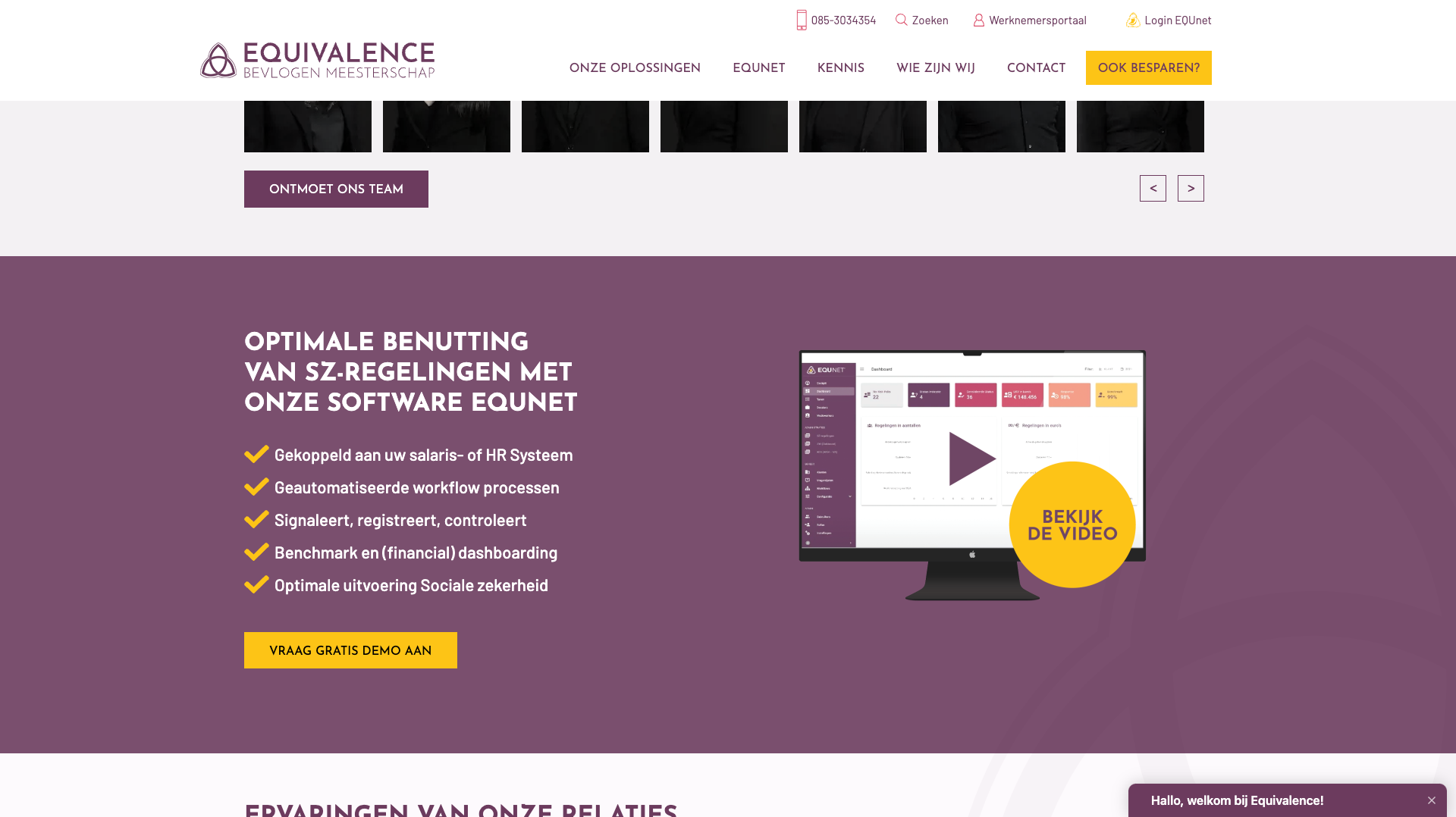
Task: Play the EQUnet demo video
Action: [971, 459]
